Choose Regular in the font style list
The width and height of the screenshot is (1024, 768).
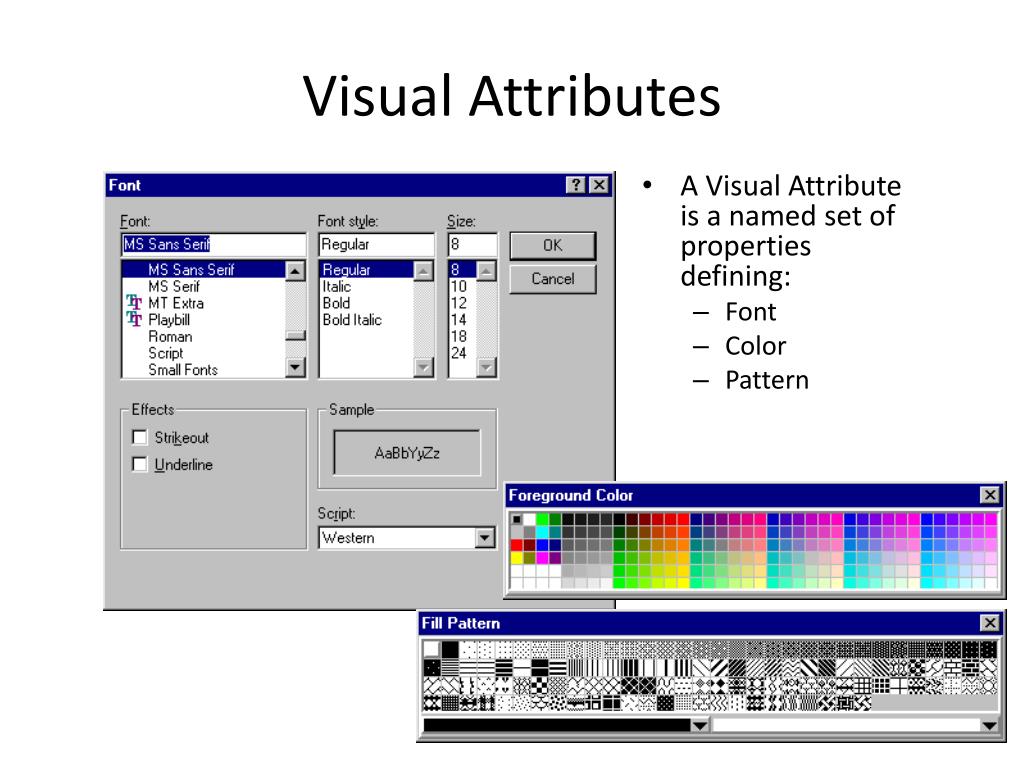[x=366, y=269]
